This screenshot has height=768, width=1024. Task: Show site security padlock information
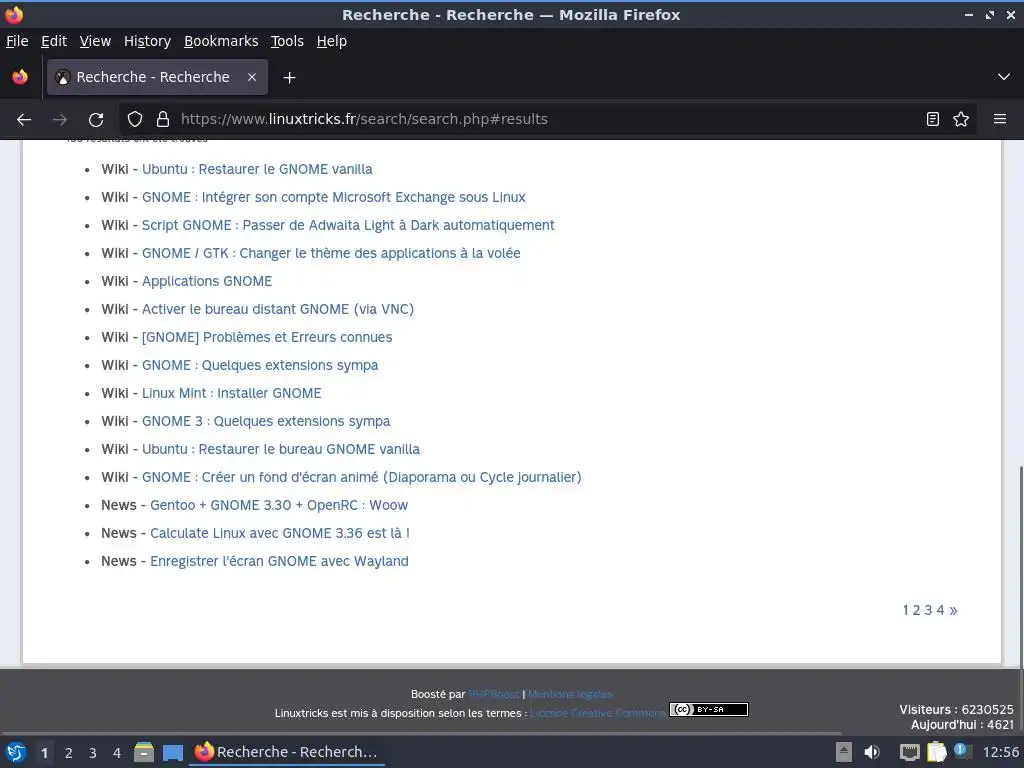[163, 120]
